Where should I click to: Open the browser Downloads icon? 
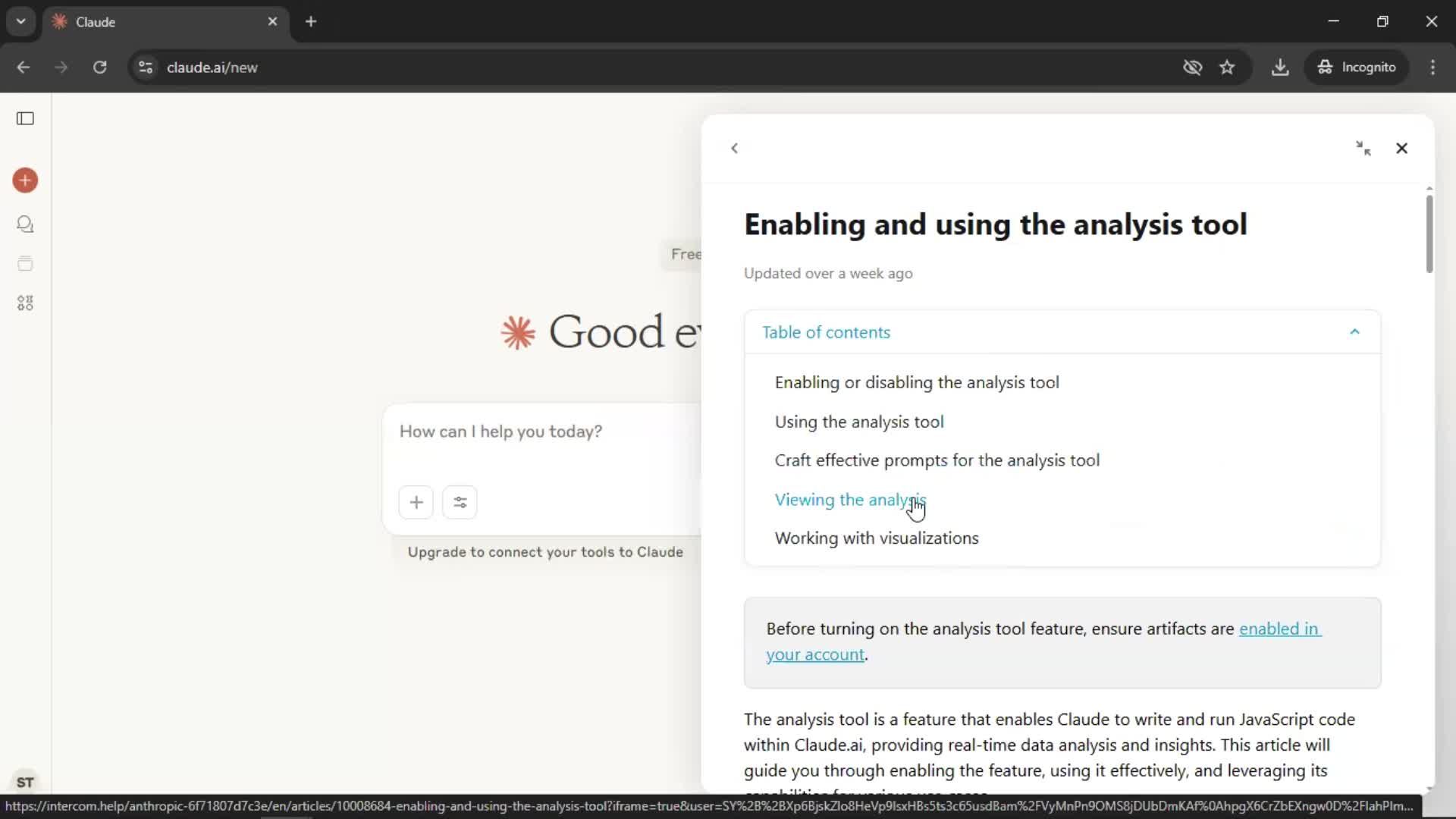[x=1280, y=67]
